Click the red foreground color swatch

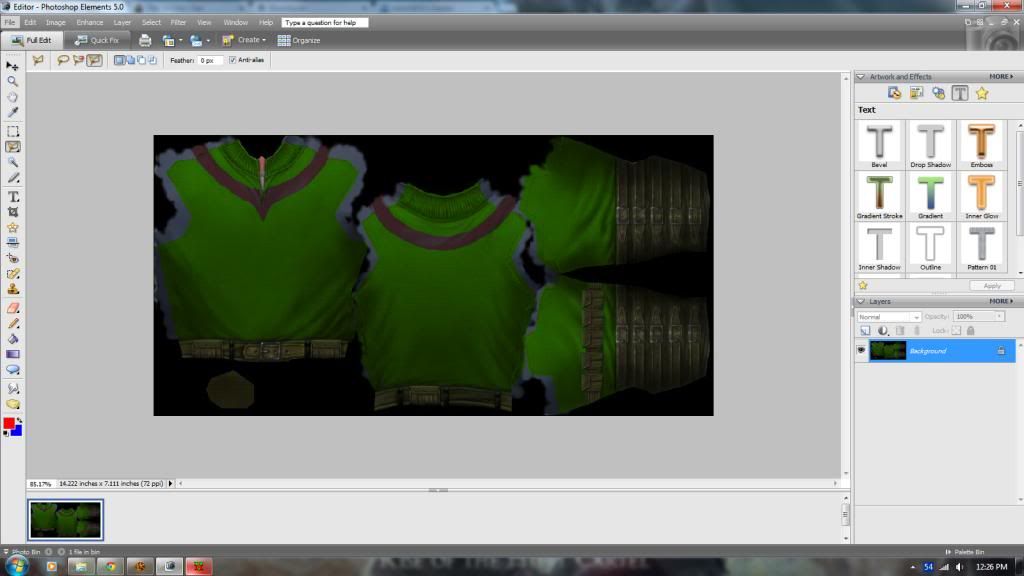[x=8, y=424]
